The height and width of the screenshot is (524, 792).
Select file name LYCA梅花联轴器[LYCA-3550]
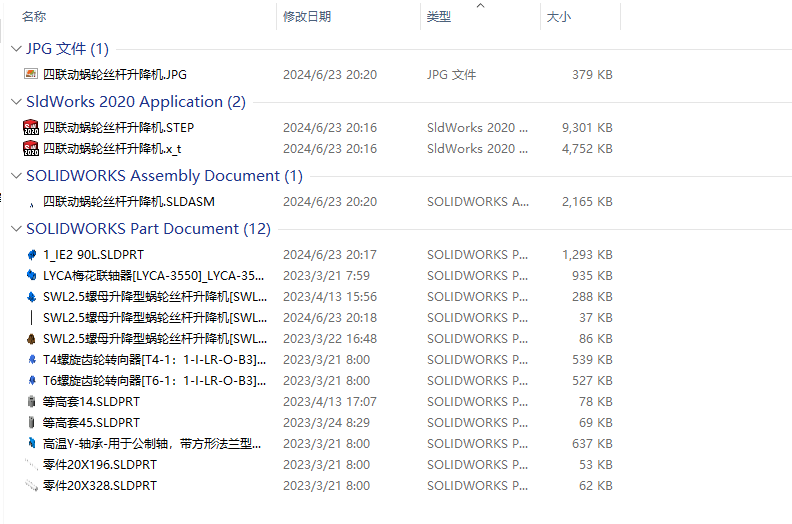tap(153, 275)
